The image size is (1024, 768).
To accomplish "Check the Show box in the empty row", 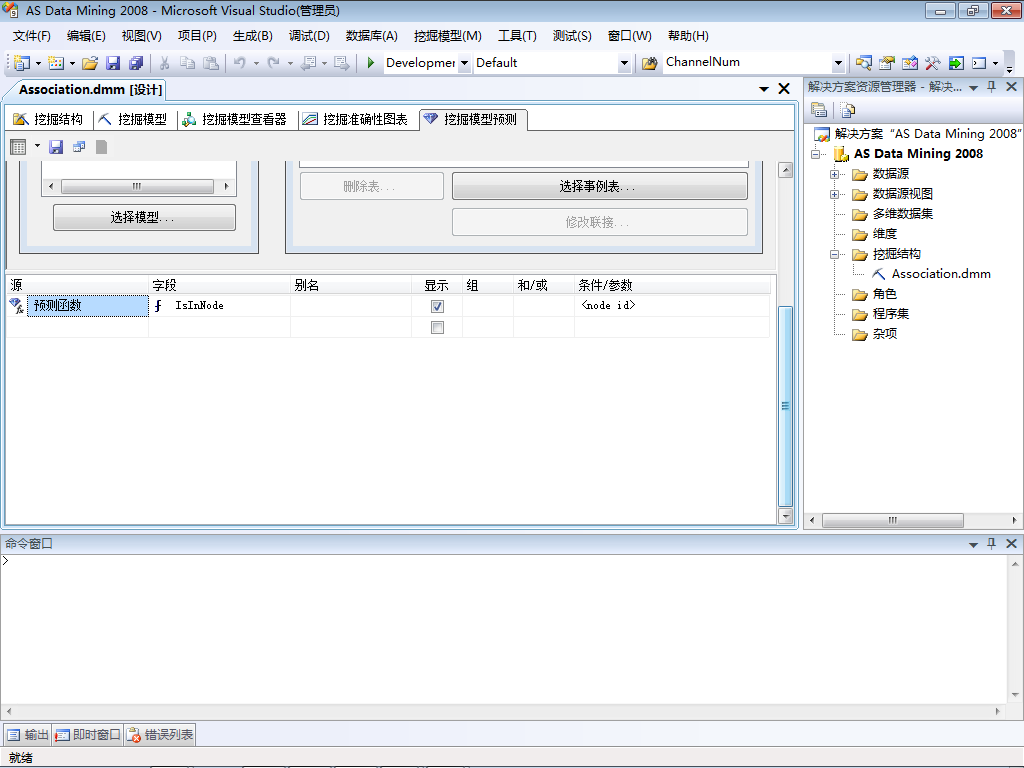I will pos(438,327).
